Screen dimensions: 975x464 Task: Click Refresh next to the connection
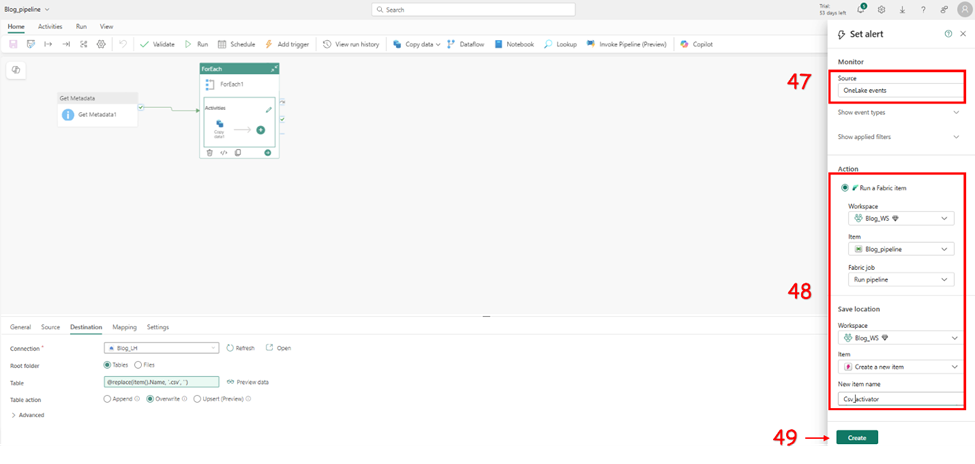[241, 348]
